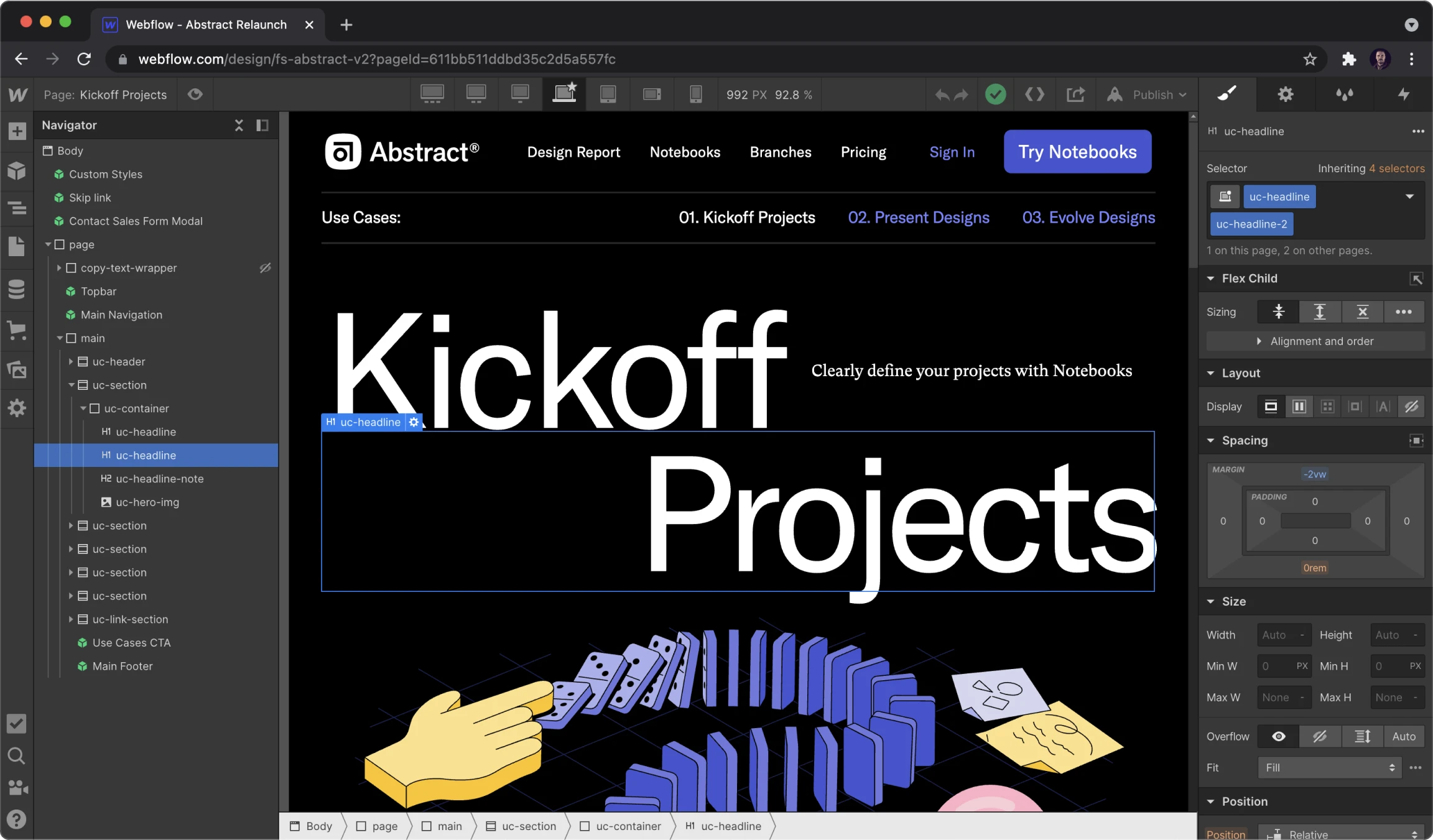Select the desktop breakpoint icon

(x=564, y=93)
